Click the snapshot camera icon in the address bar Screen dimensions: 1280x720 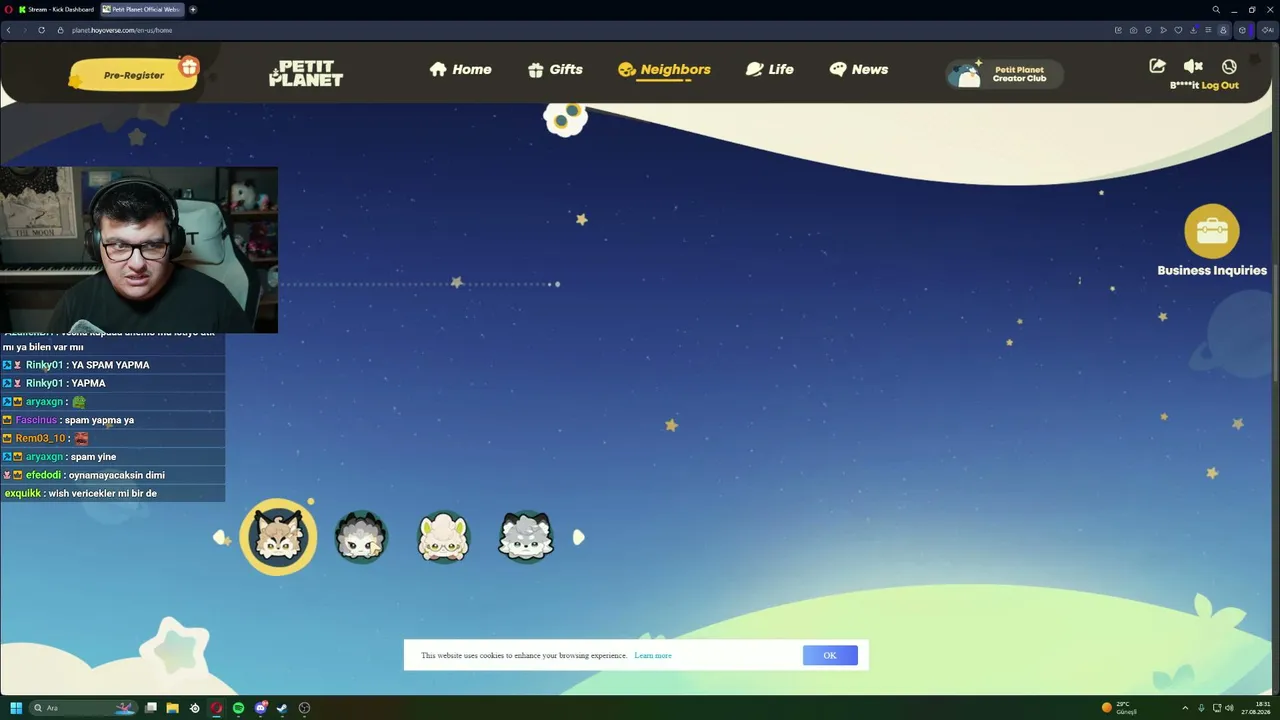click(x=1133, y=30)
